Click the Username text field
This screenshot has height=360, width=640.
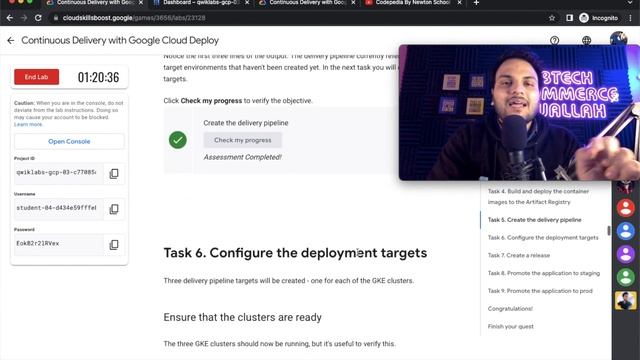(x=58, y=209)
